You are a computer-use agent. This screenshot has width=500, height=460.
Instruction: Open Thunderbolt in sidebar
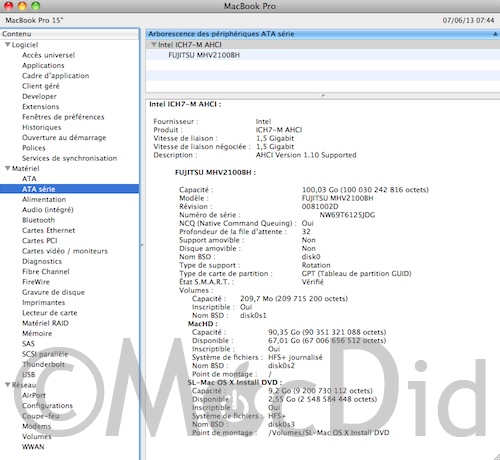(43, 364)
